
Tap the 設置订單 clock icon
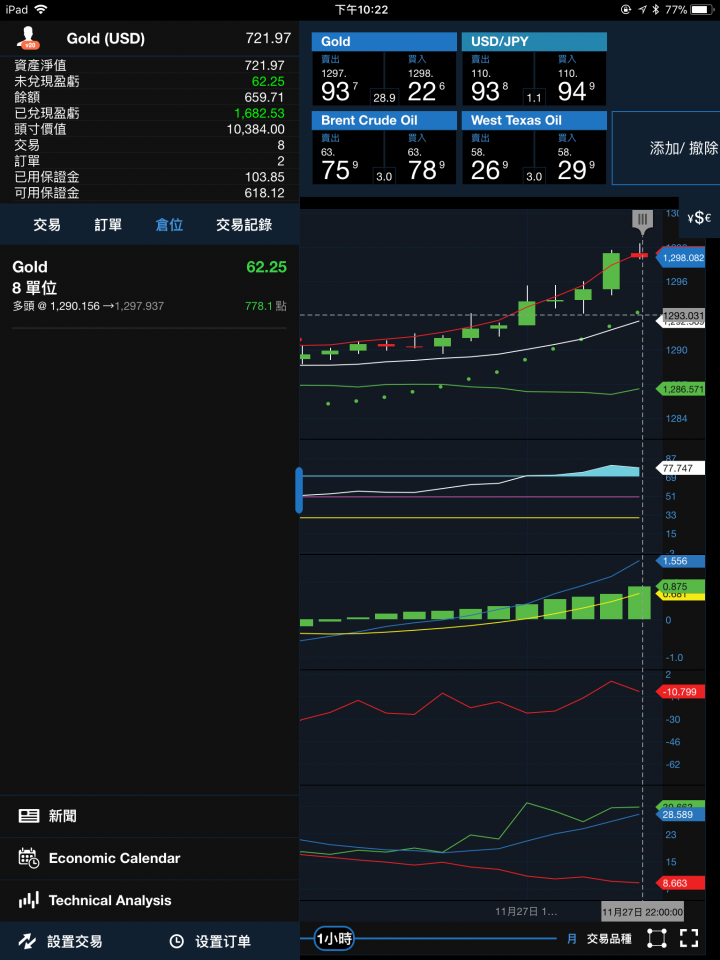point(177,941)
